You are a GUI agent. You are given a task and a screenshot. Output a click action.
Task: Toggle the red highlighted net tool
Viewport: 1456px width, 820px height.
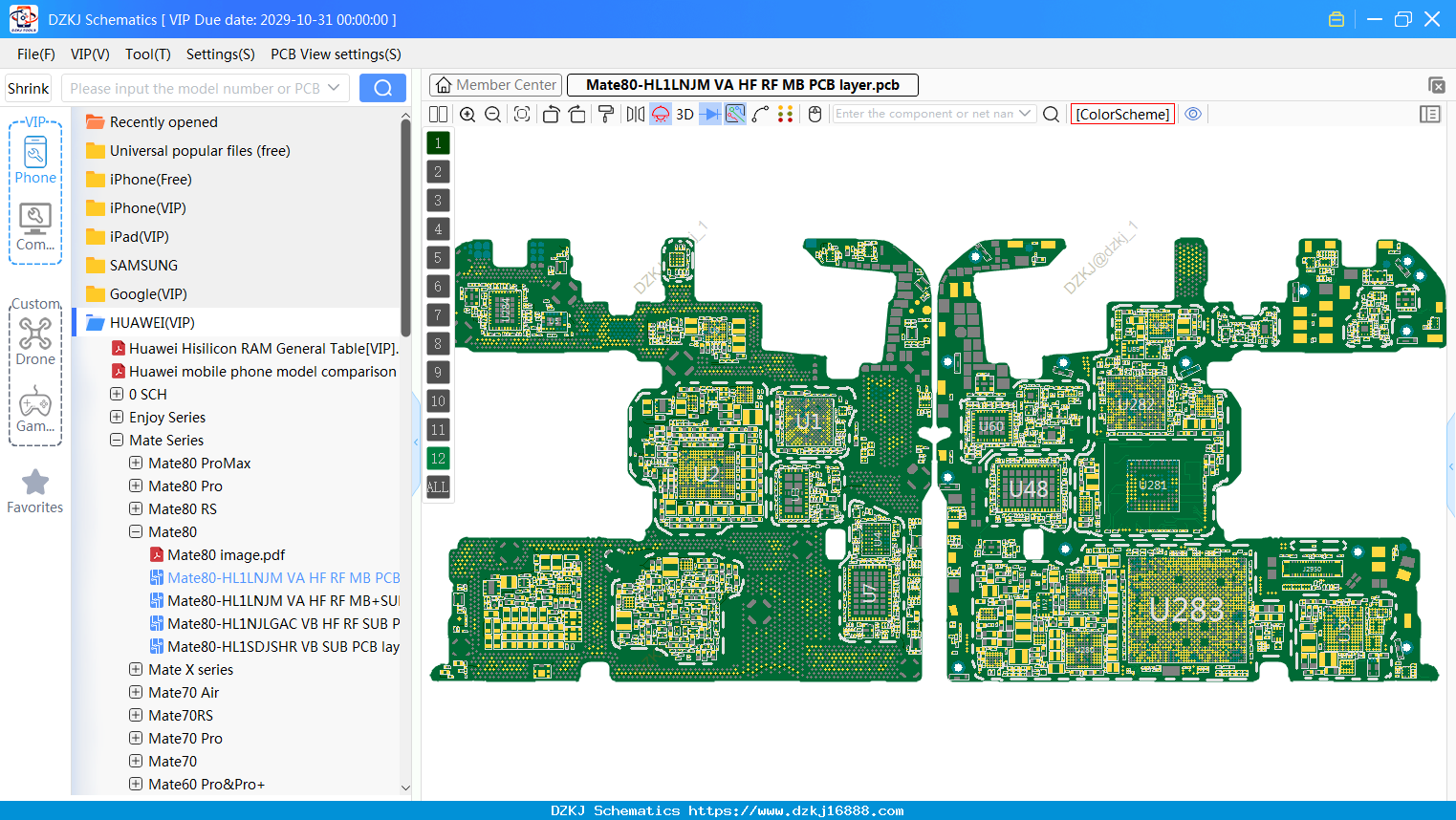(661, 114)
